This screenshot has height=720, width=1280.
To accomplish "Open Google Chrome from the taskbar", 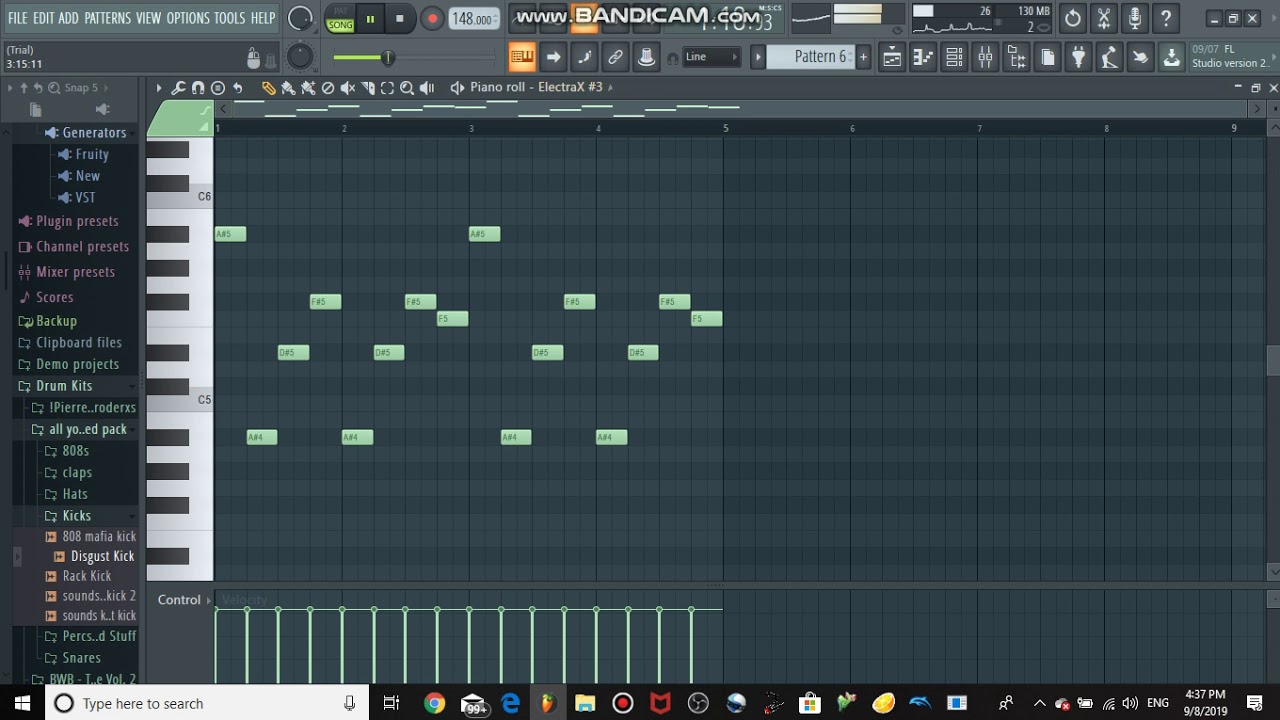I will [434, 703].
